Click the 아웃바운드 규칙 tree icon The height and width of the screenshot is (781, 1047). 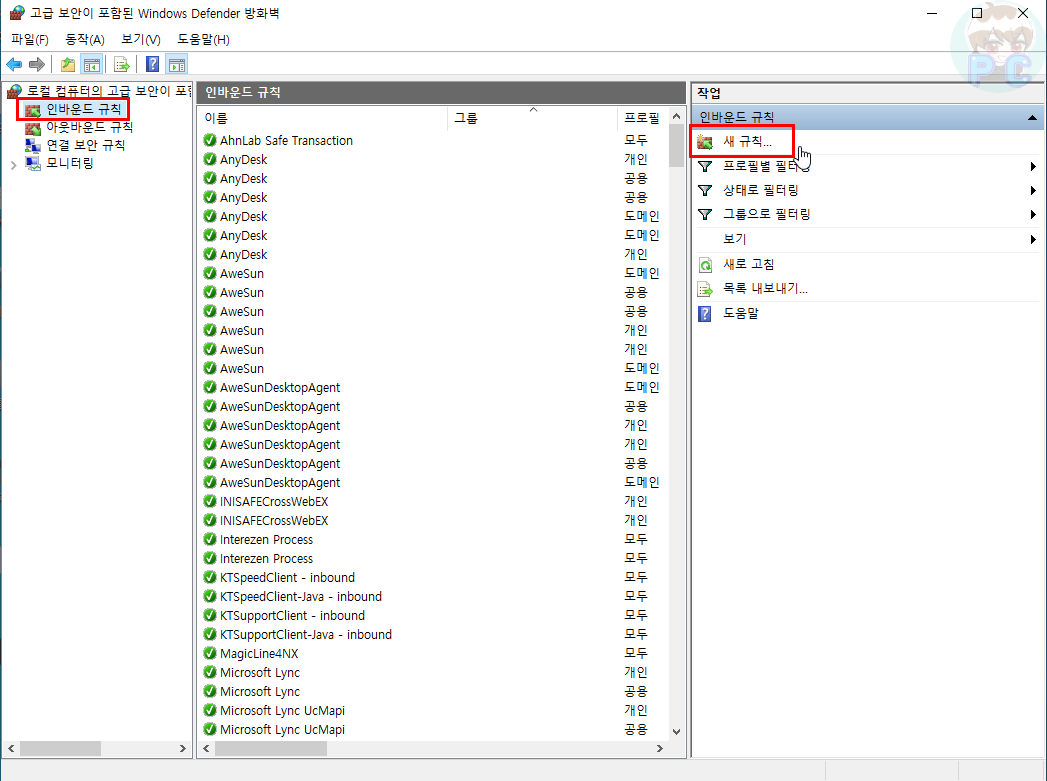pos(33,127)
